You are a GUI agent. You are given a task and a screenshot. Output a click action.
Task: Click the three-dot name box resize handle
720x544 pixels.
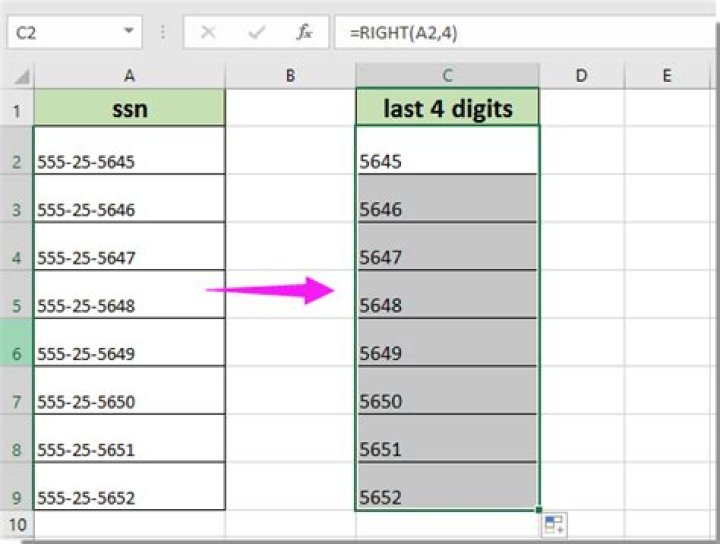point(164,32)
